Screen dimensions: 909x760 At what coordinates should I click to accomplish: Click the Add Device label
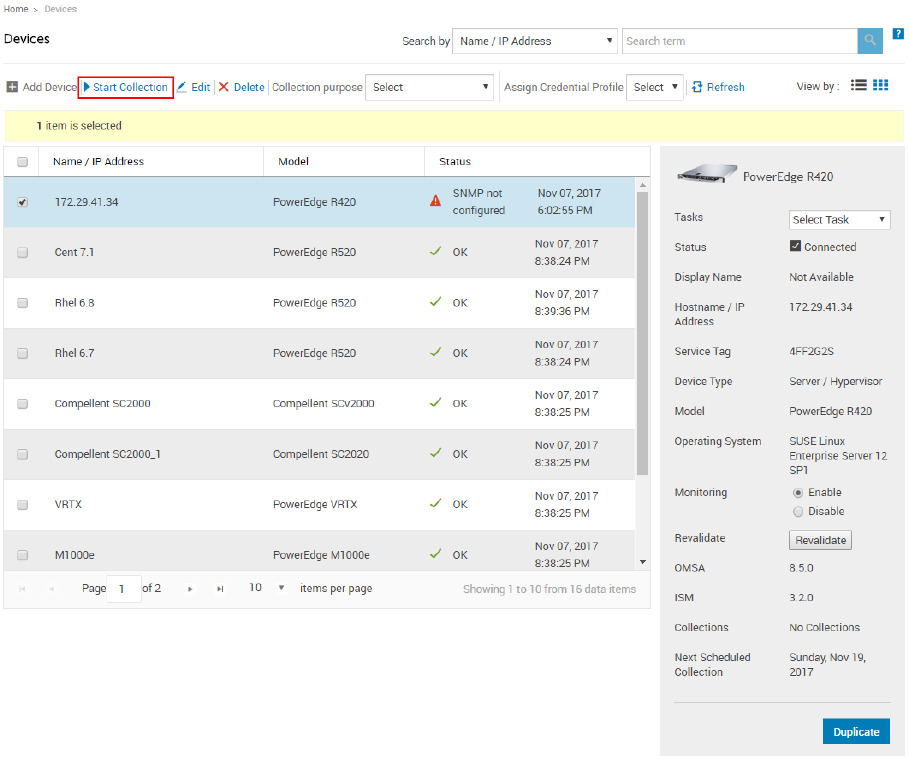49,87
